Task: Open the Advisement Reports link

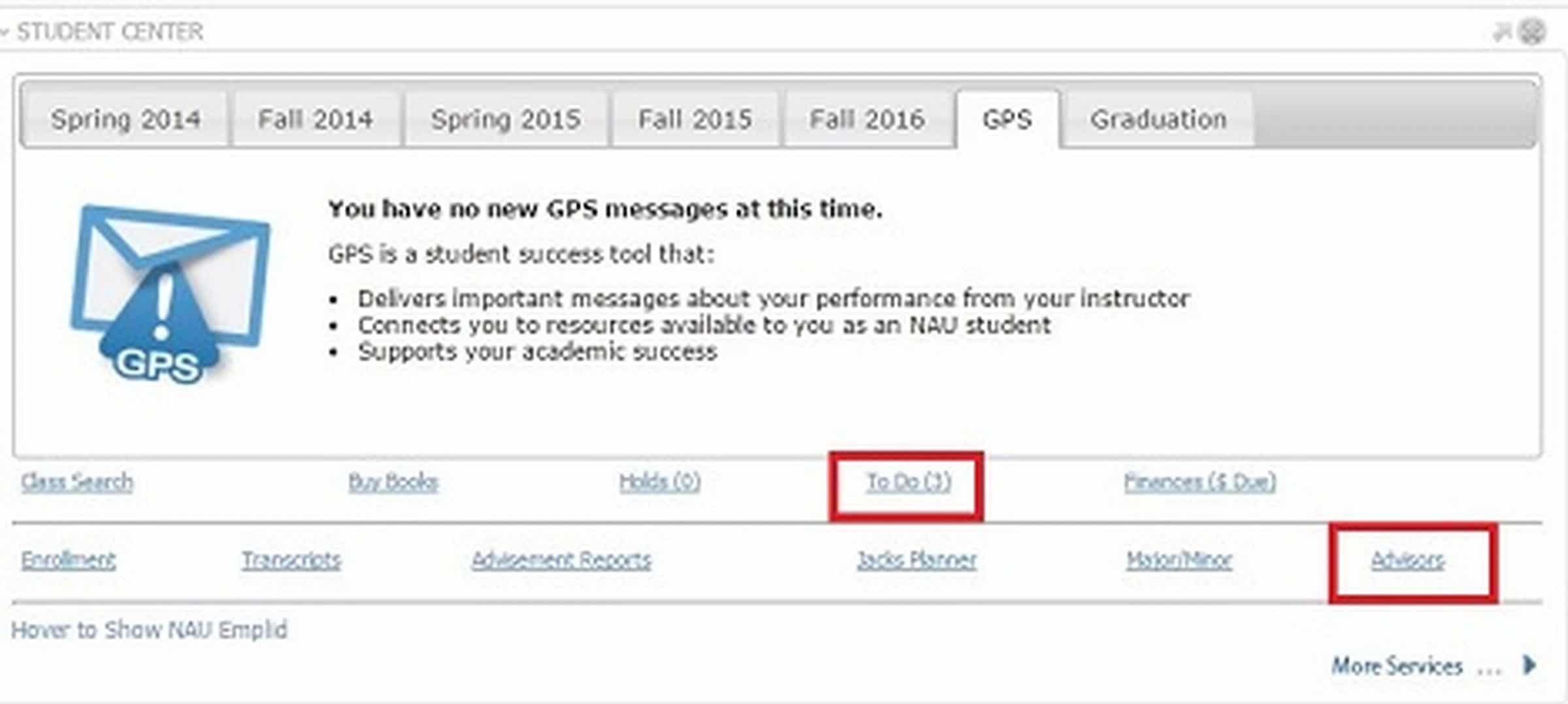Action: (x=561, y=560)
